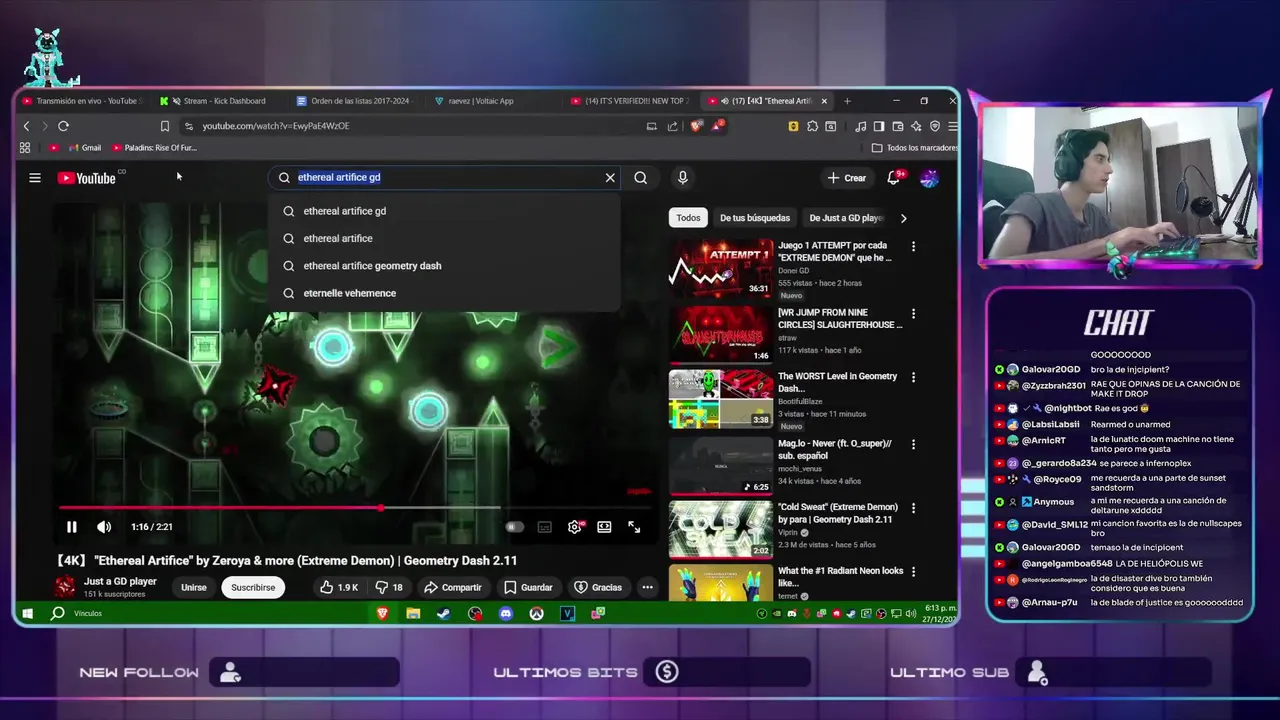Choose the suggestion "ethereal artifice"
The image size is (1280, 720).
[444, 238]
